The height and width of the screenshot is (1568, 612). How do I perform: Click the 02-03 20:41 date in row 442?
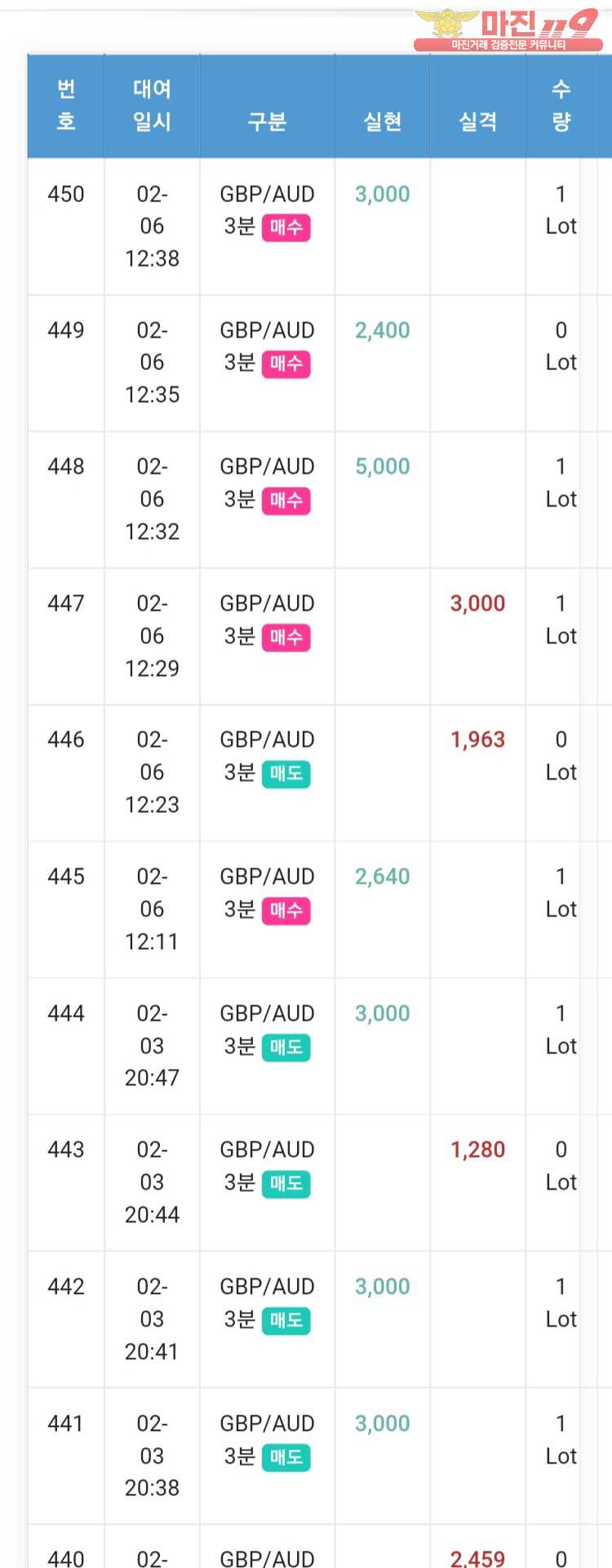pos(152,1318)
